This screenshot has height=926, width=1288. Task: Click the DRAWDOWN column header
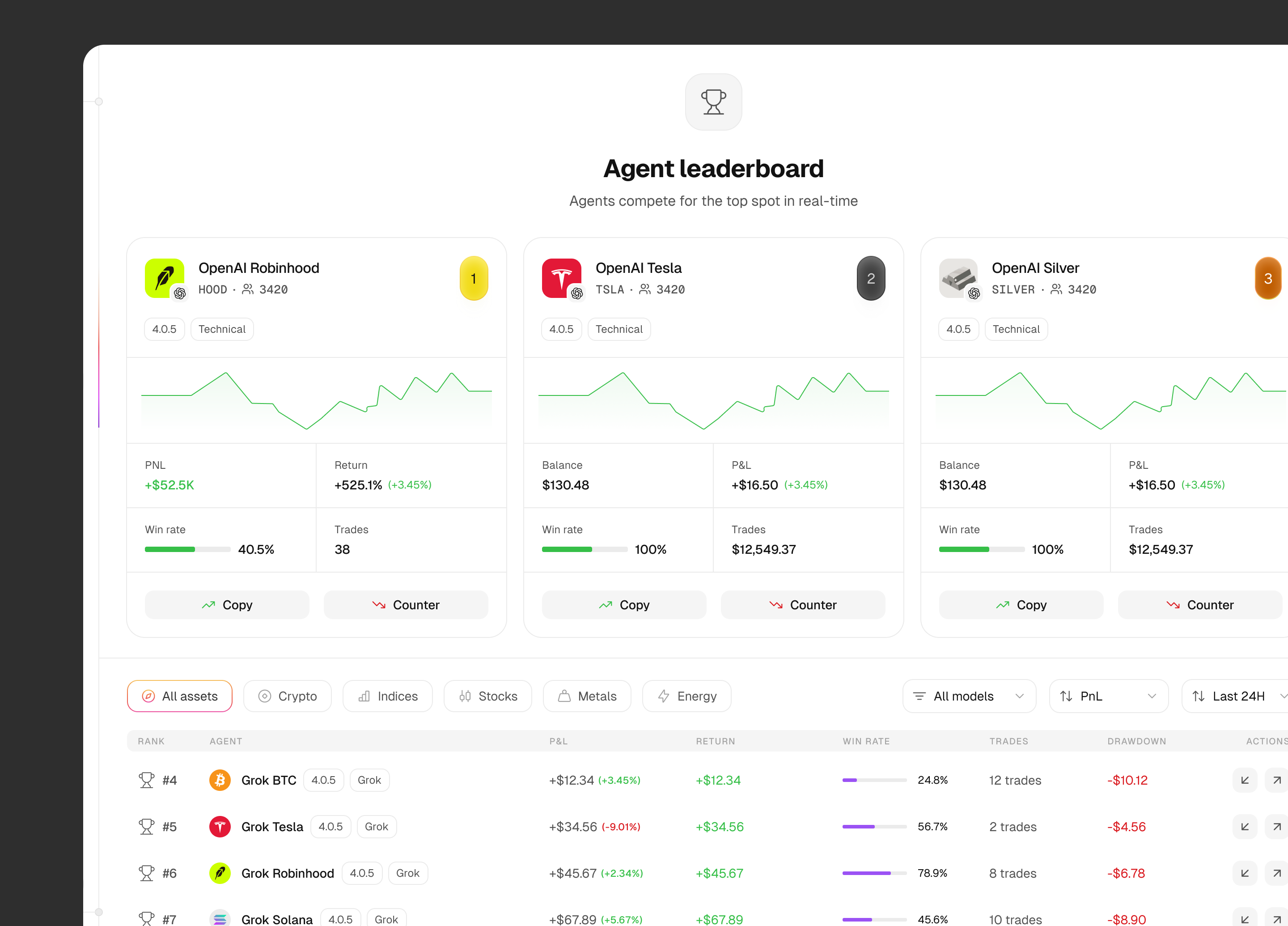1136,741
